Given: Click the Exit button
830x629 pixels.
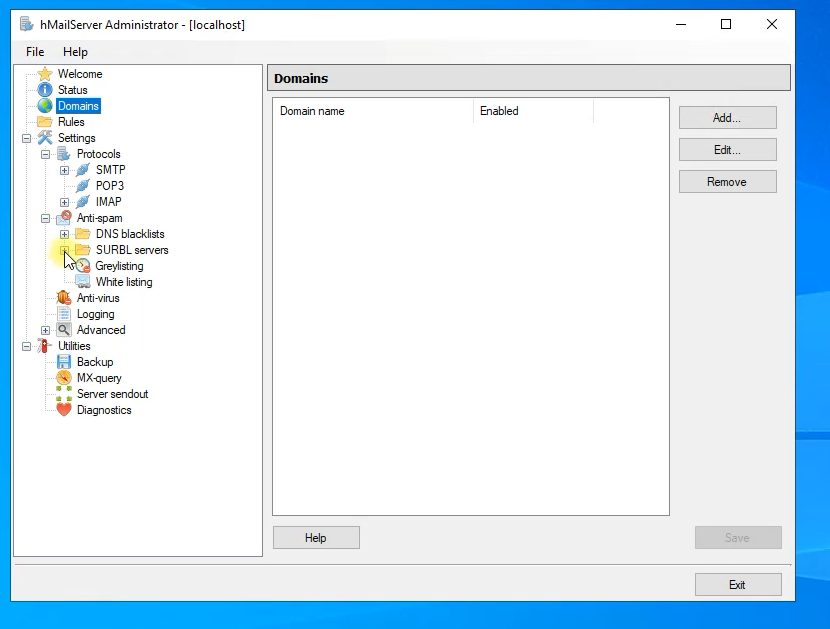Looking at the screenshot, I should coord(738,585).
